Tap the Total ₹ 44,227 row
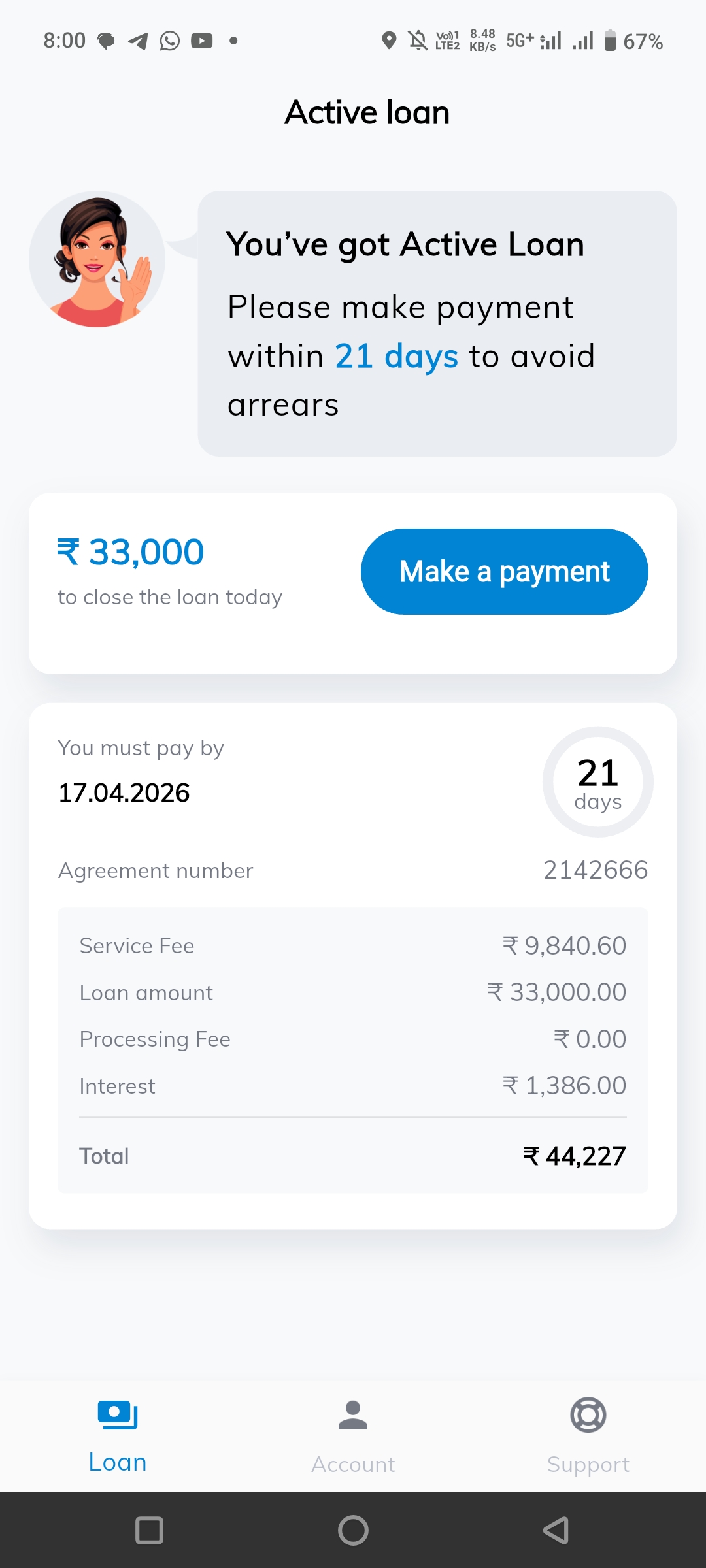The width and height of the screenshot is (706, 1568). point(353,1156)
